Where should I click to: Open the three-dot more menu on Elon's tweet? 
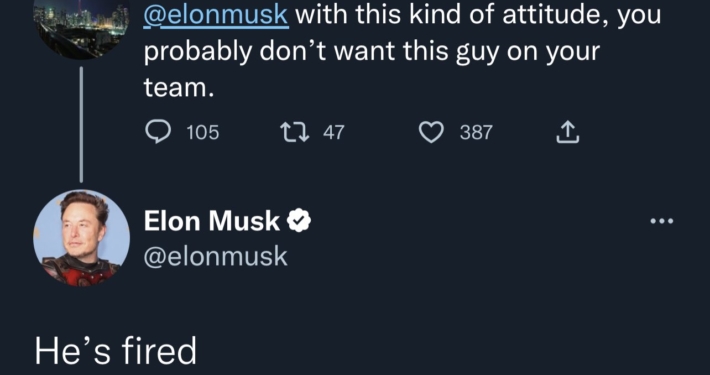click(662, 221)
